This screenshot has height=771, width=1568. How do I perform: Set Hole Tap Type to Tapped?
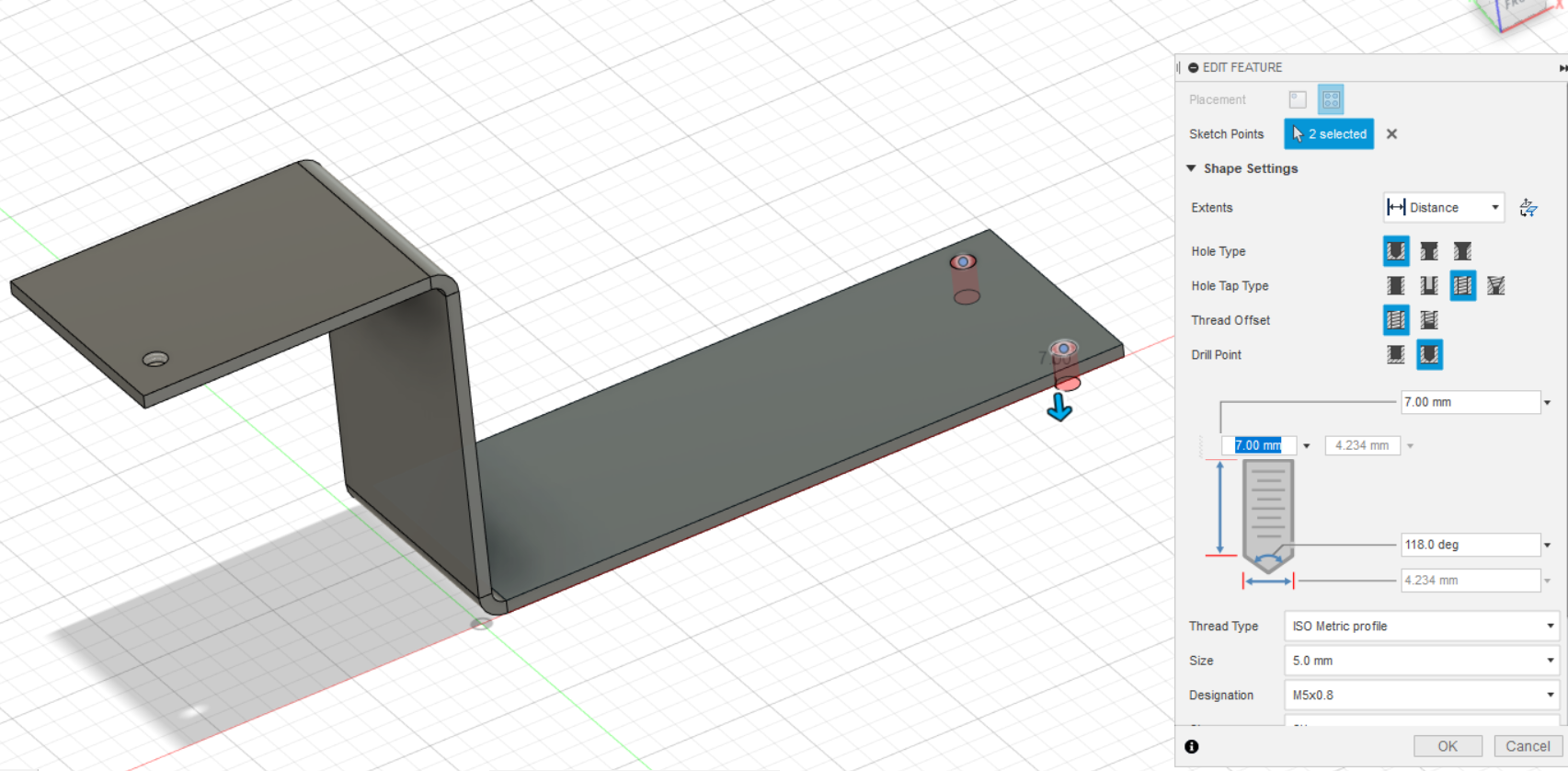[1462, 286]
